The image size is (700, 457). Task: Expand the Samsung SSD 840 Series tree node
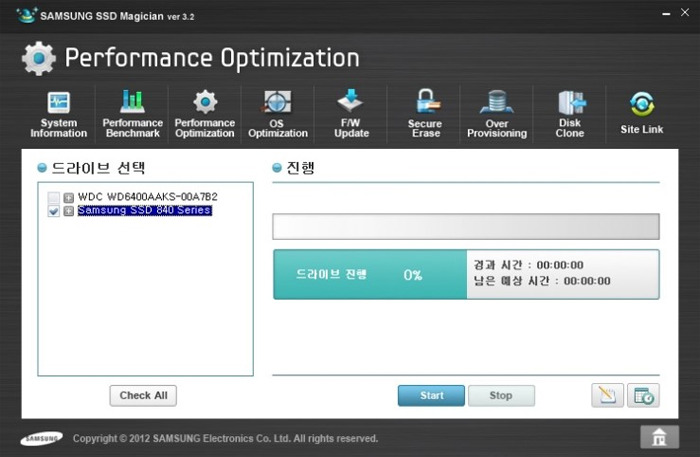68,211
